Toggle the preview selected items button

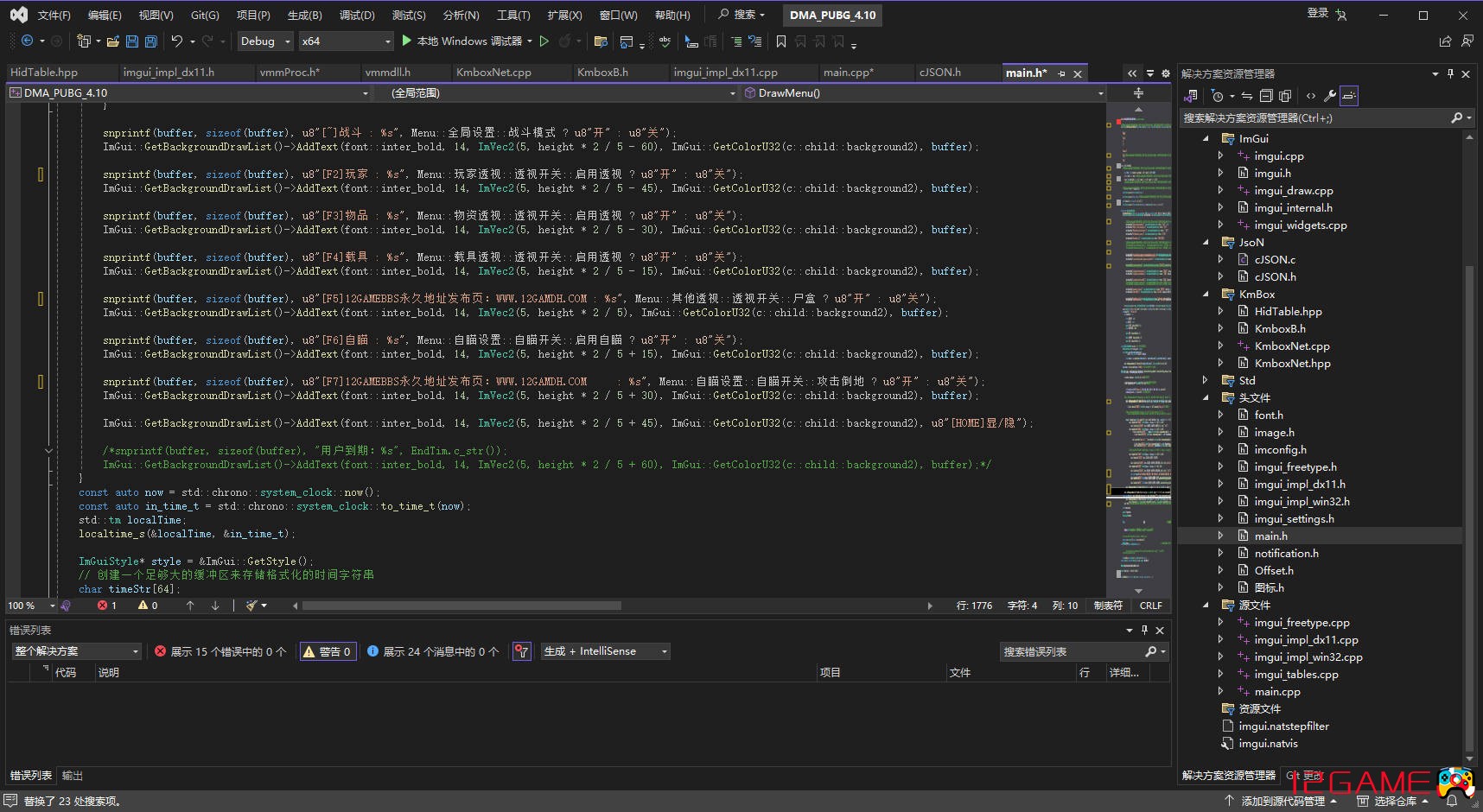coord(1349,95)
